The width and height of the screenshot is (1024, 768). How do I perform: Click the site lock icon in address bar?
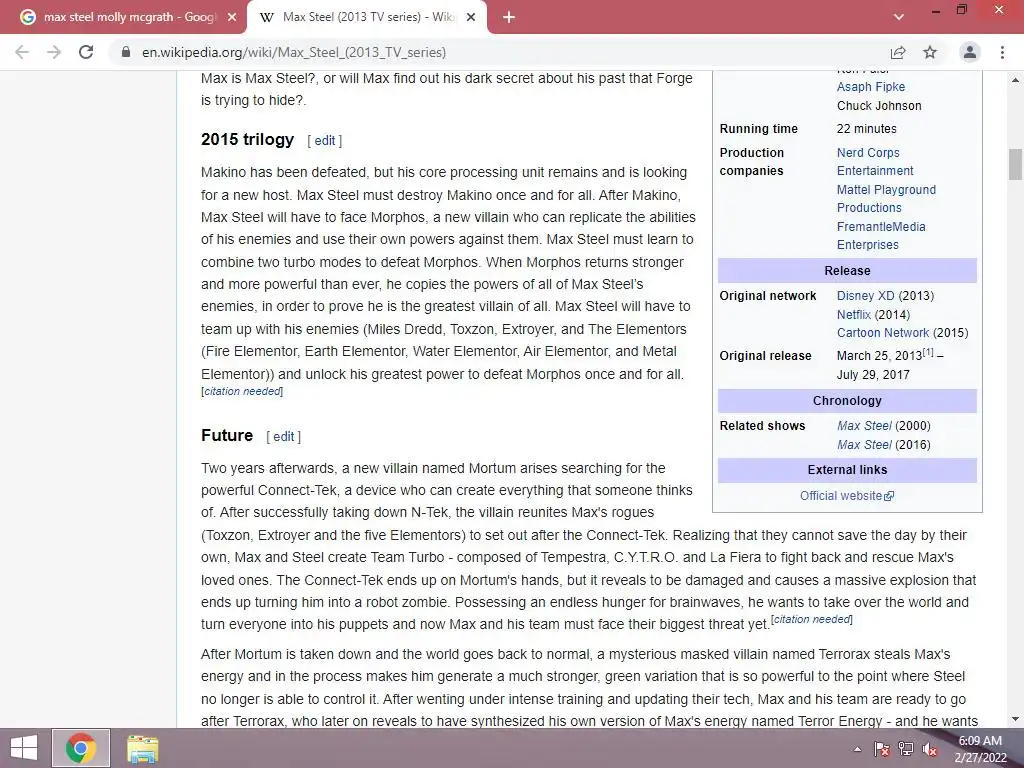[126, 52]
